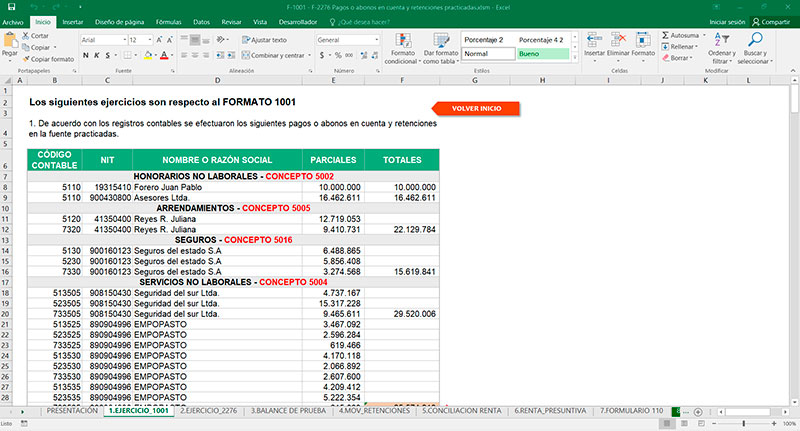Viewport: 800px width, 431px height.
Task: Apply accounting currency format
Action: [x=322, y=55]
